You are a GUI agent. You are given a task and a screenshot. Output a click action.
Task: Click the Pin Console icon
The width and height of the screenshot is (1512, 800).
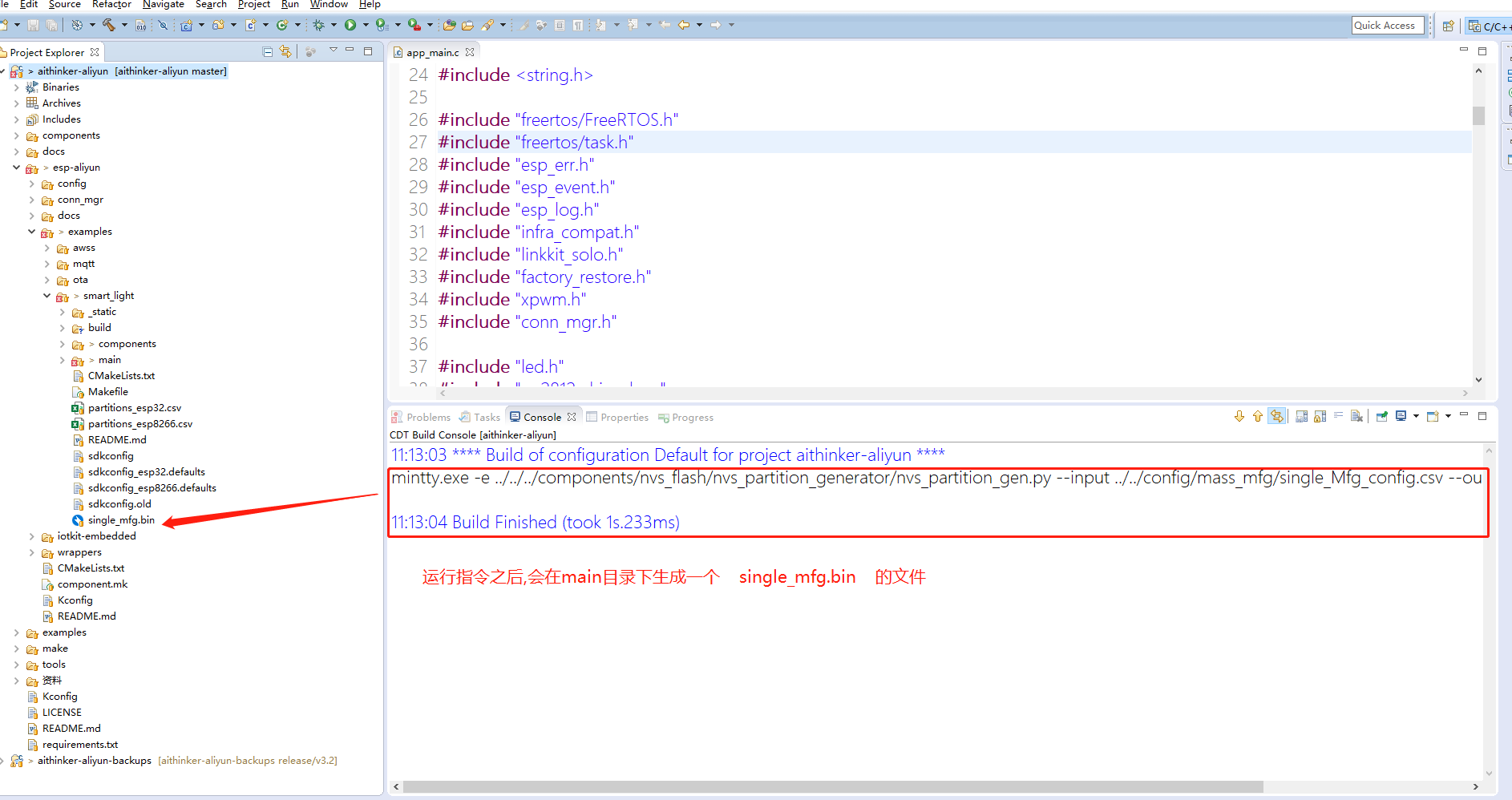point(1381,416)
